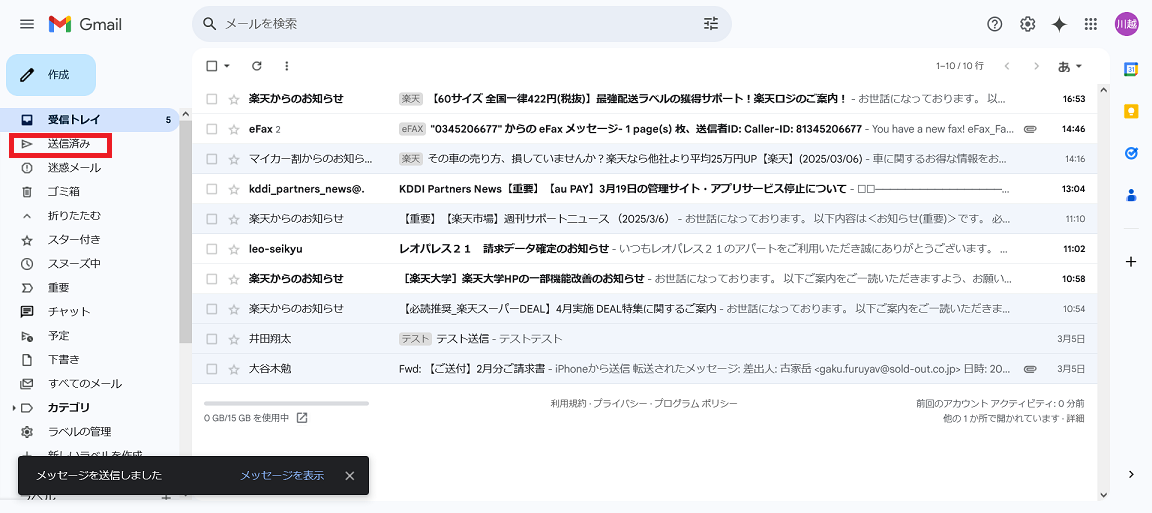Tick checkbox for 井田翔太 email
Image resolution: width=1152 pixels, height=513 pixels.
click(211, 339)
